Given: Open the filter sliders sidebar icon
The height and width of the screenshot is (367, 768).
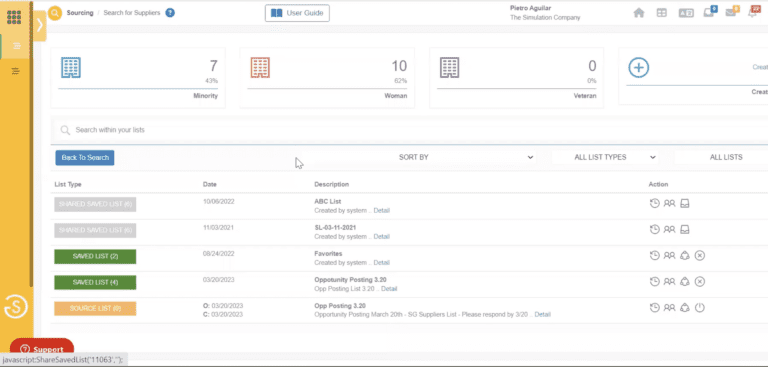Looking at the screenshot, I should pos(16,71).
